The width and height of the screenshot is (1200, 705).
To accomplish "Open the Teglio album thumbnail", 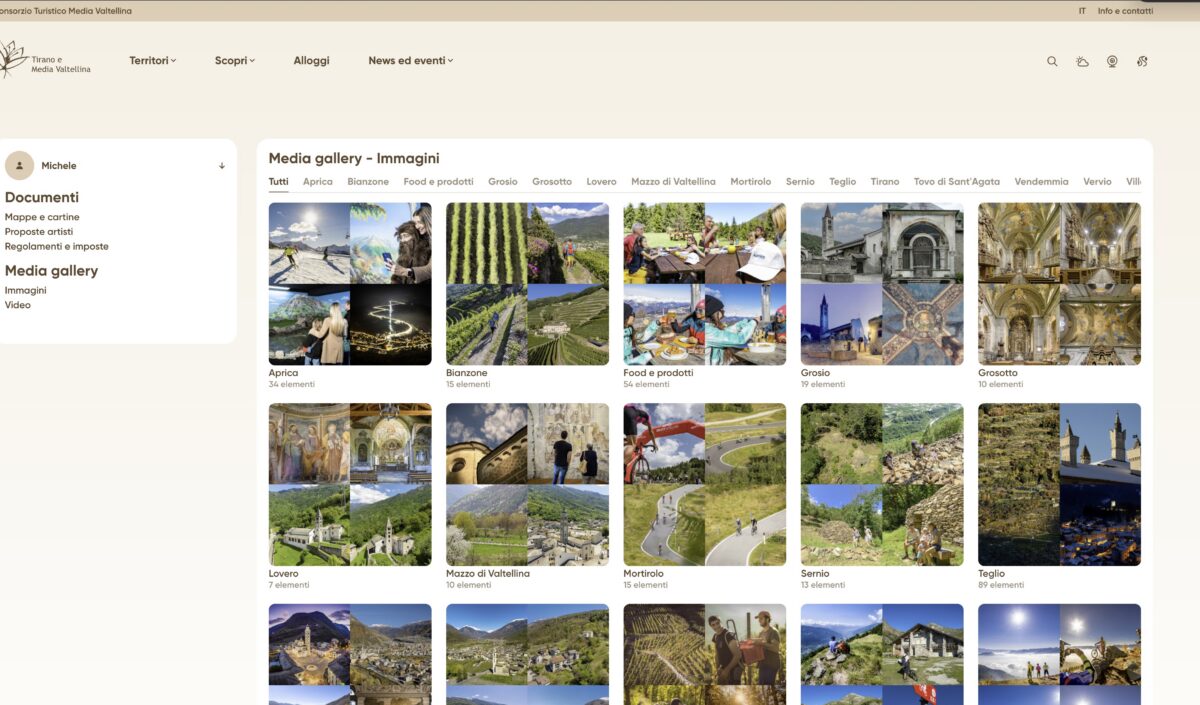I will click(1059, 485).
